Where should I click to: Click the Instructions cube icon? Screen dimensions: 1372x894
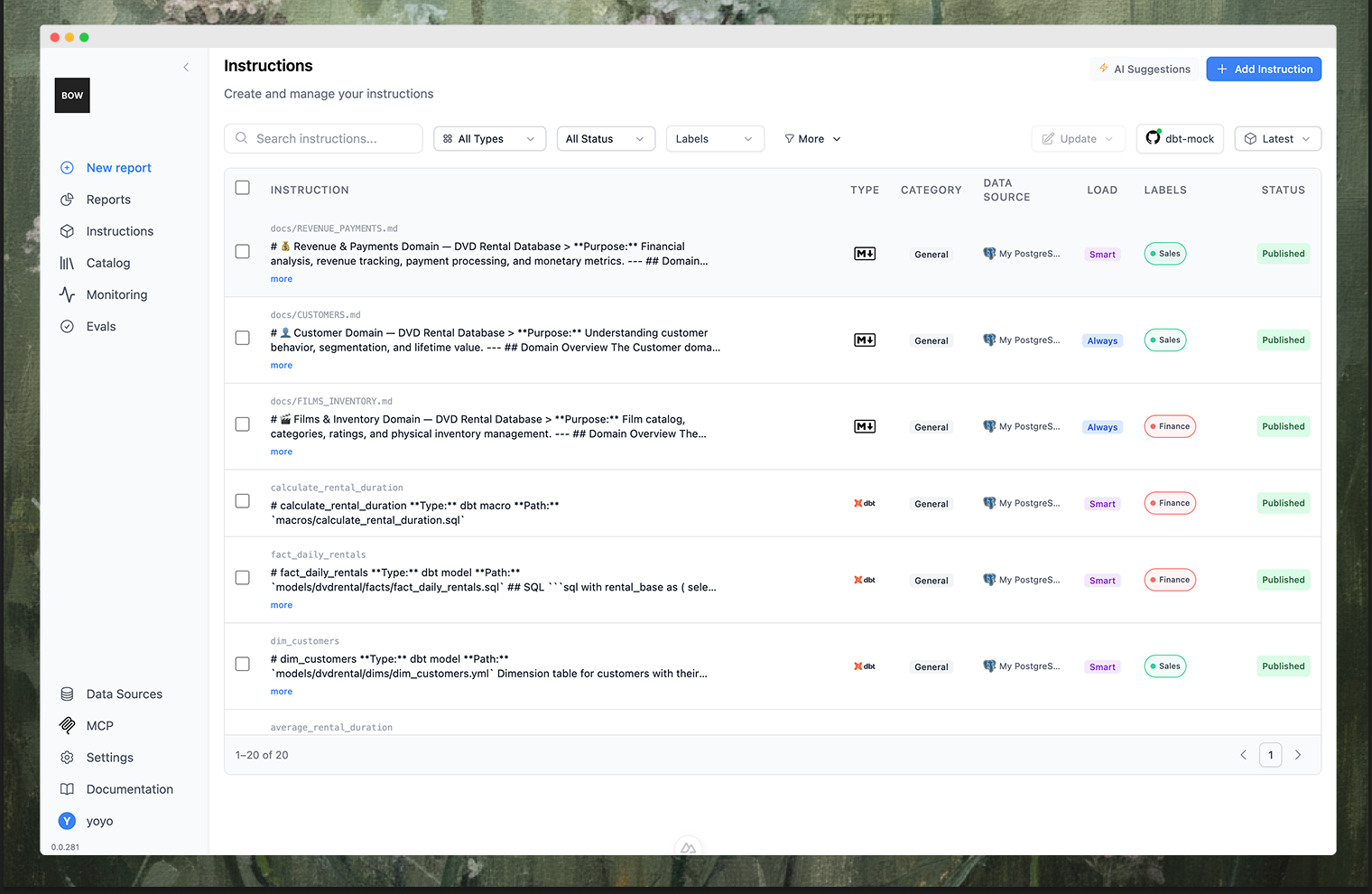tap(67, 231)
